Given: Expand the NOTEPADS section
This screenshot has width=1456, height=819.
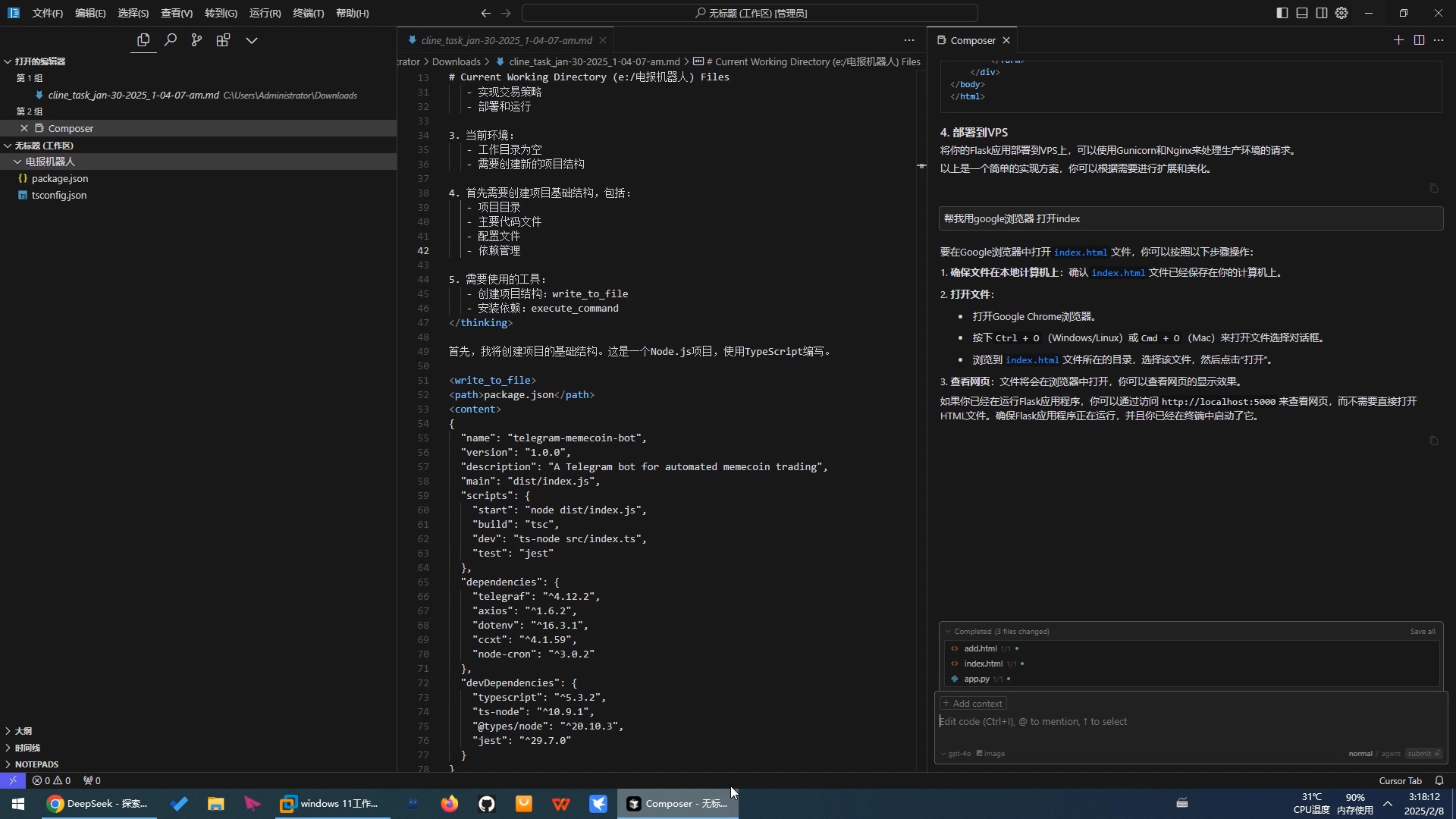Looking at the screenshot, I should click(36, 764).
